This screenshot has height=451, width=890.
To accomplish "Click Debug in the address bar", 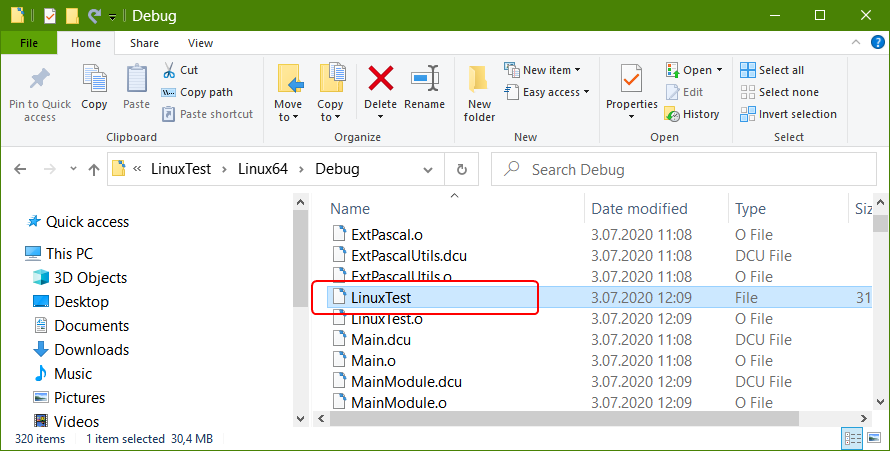I will coord(337,169).
